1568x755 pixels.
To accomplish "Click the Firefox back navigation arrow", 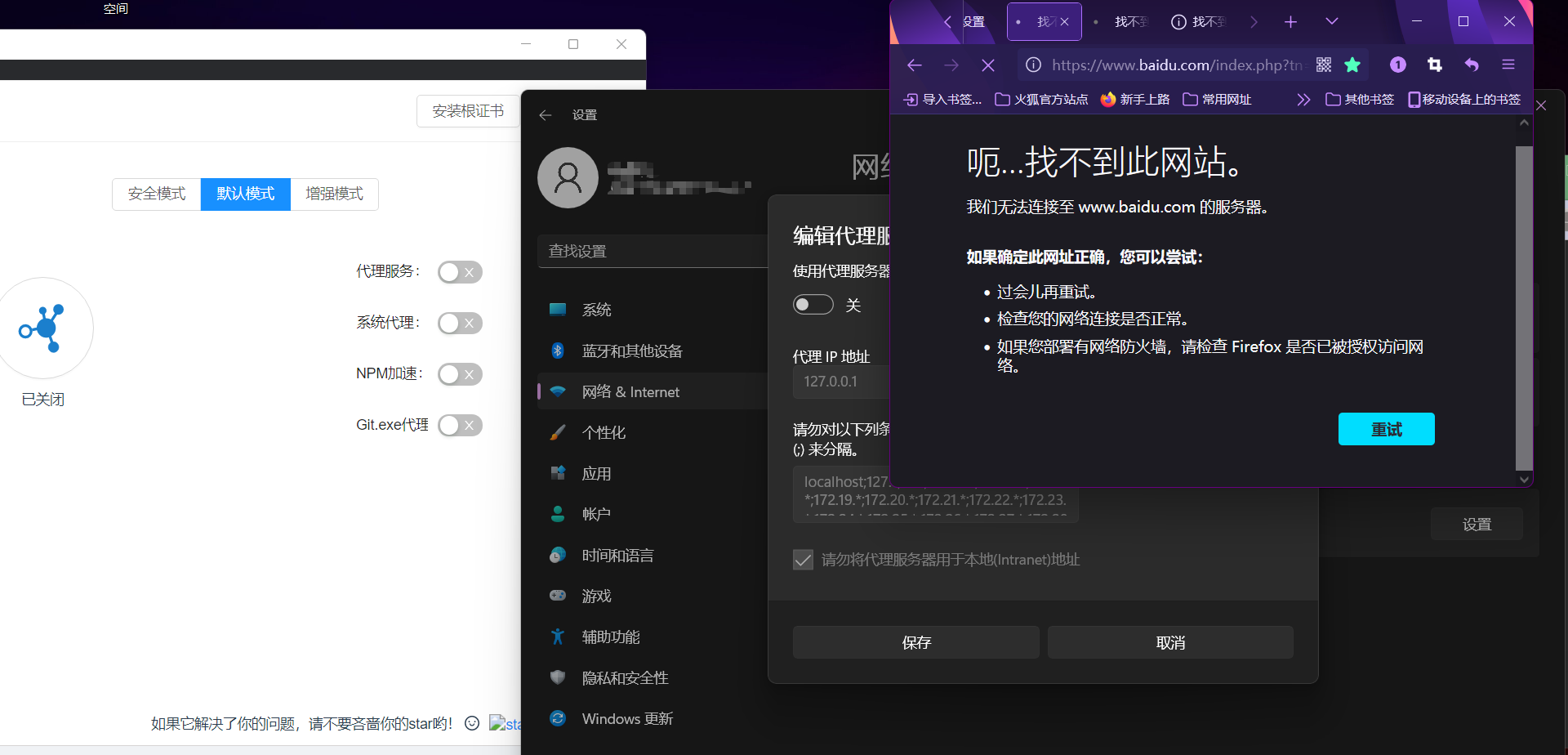I will pyautogui.click(x=914, y=65).
